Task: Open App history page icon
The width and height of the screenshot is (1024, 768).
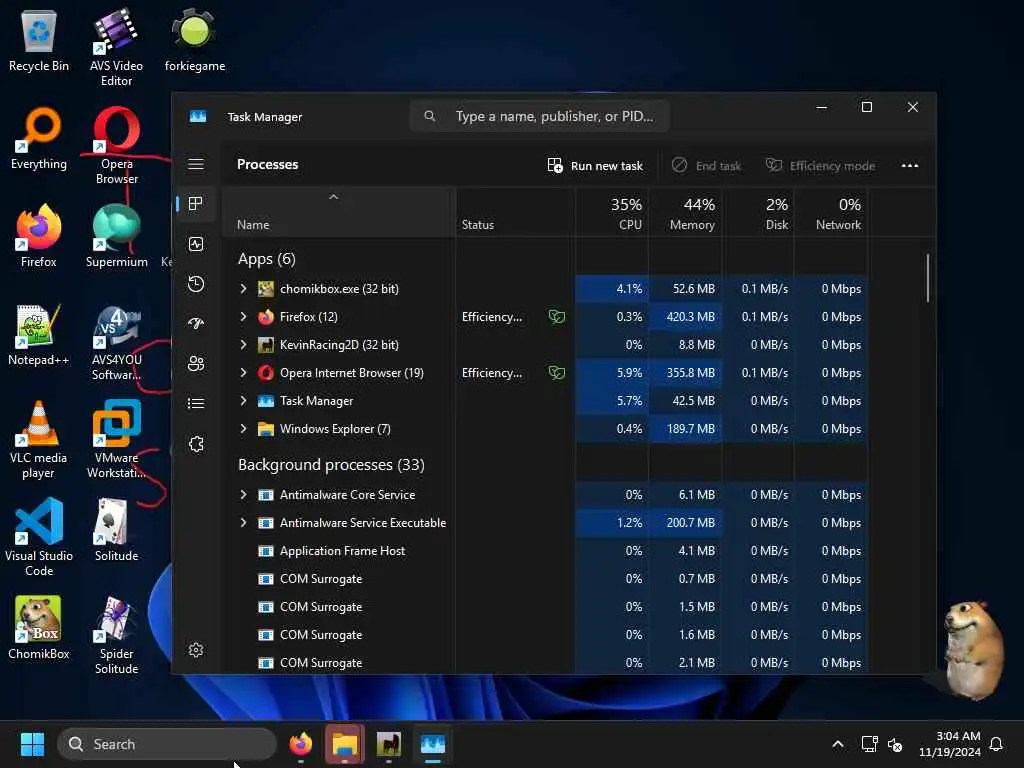Action: click(x=195, y=284)
